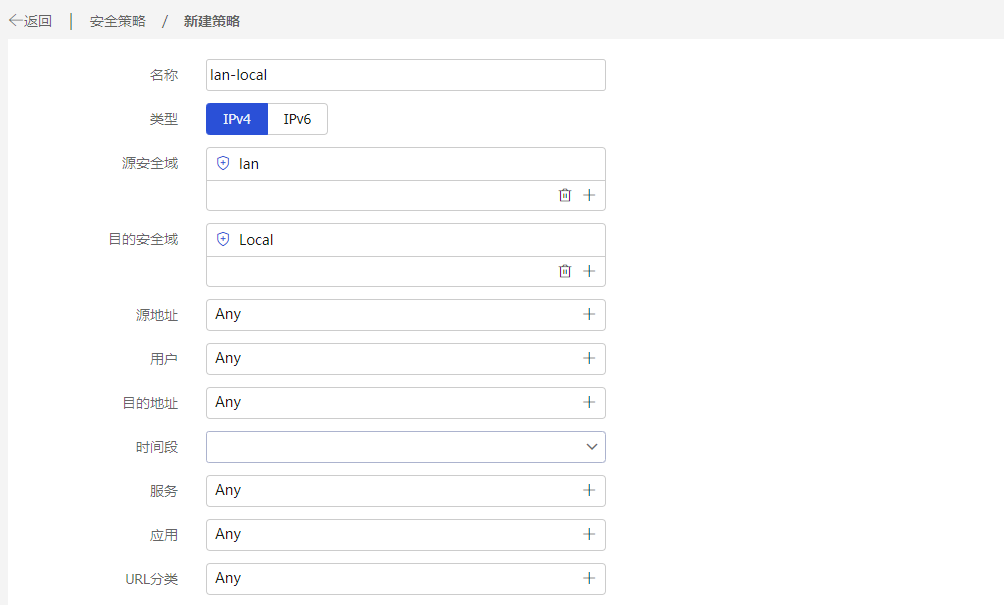Viewport: 1004px width, 605px height.
Task: Focus the name field containing lan-local
Action: pos(406,75)
